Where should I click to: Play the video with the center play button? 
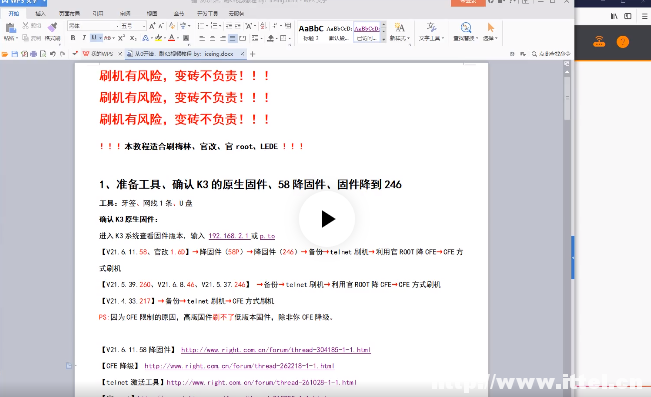pyautogui.click(x=327, y=219)
